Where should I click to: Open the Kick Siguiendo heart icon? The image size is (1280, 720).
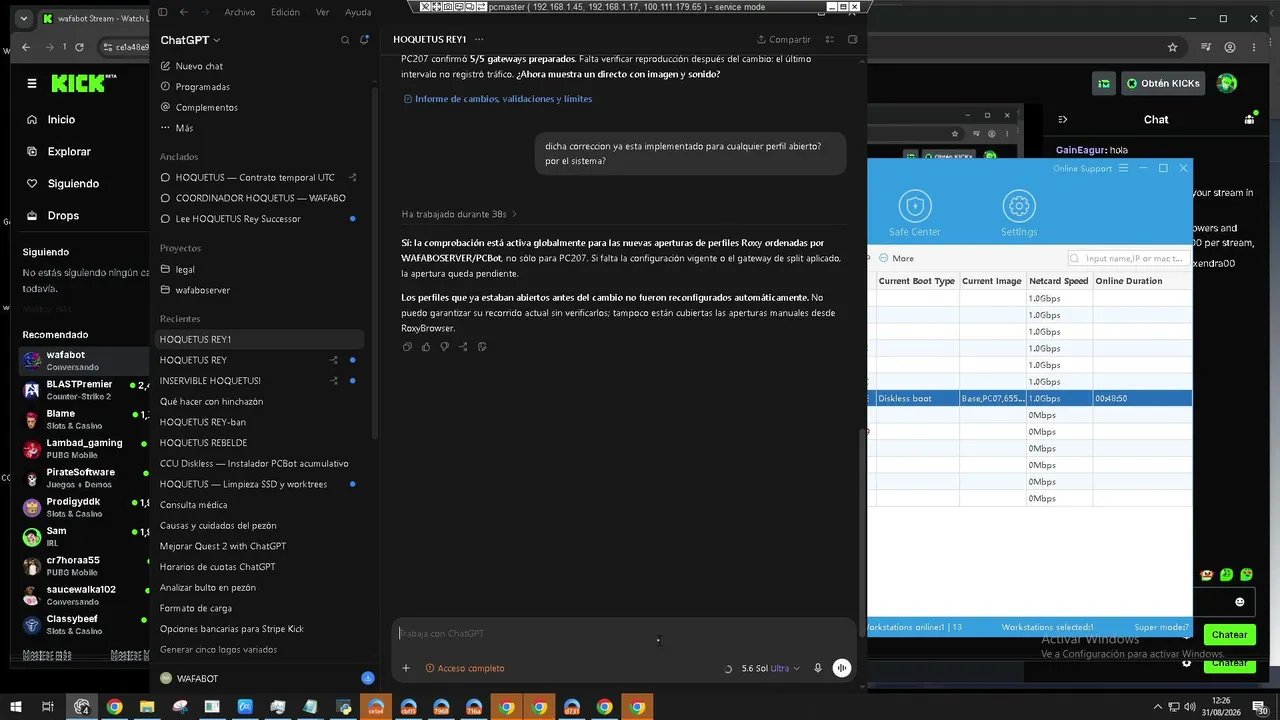(31, 184)
